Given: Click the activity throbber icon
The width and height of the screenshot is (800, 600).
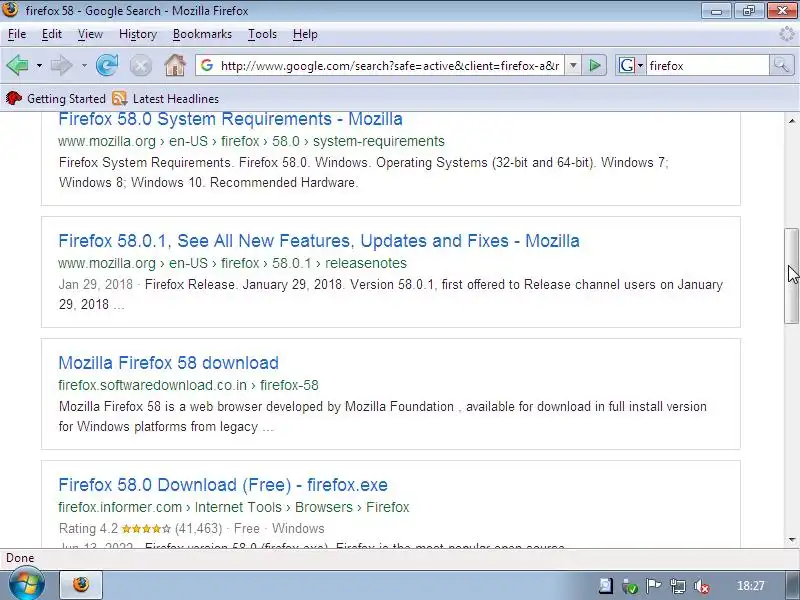Looking at the screenshot, I should click(787, 34).
